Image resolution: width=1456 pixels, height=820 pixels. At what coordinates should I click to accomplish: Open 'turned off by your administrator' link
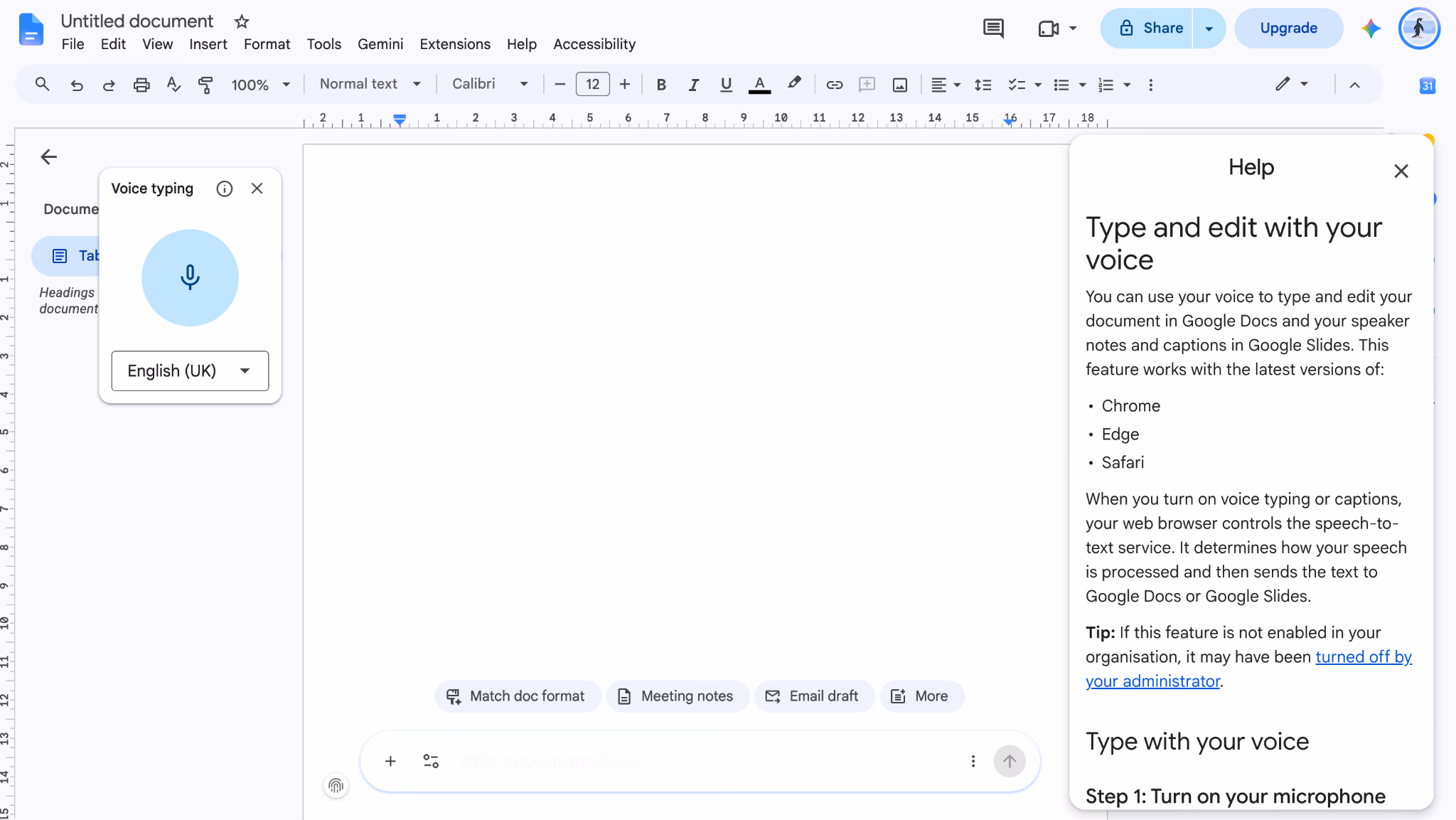click(1248, 669)
